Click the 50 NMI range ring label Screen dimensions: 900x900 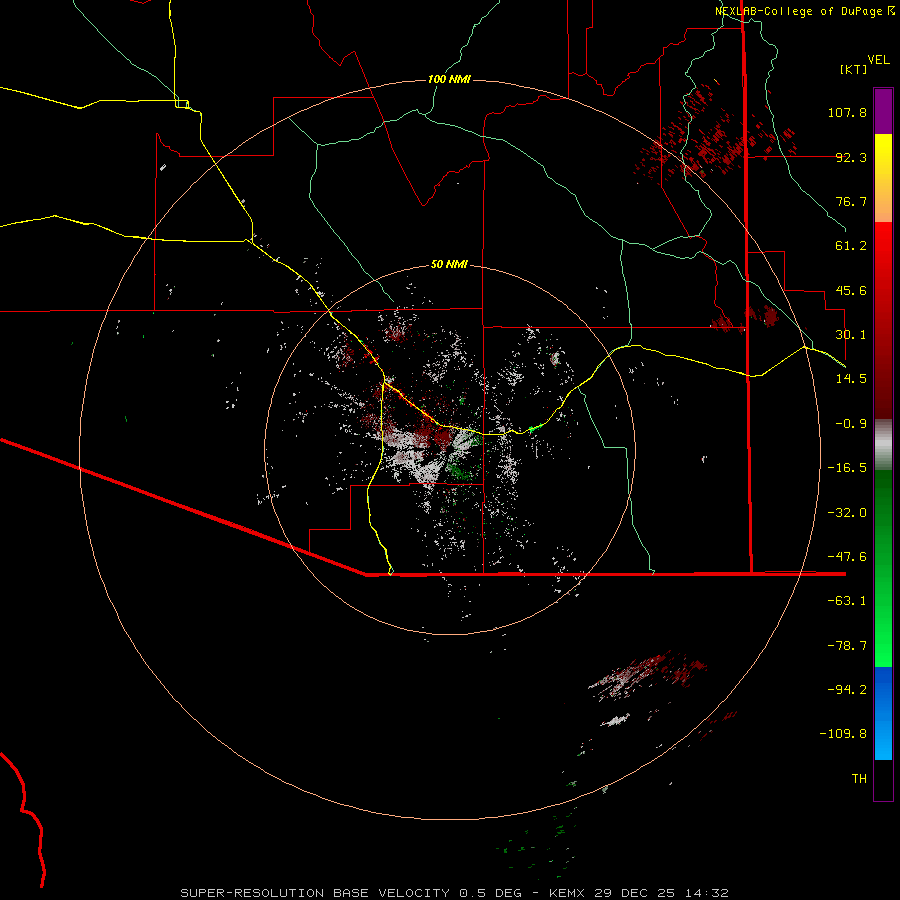click(x=449, y=264)
